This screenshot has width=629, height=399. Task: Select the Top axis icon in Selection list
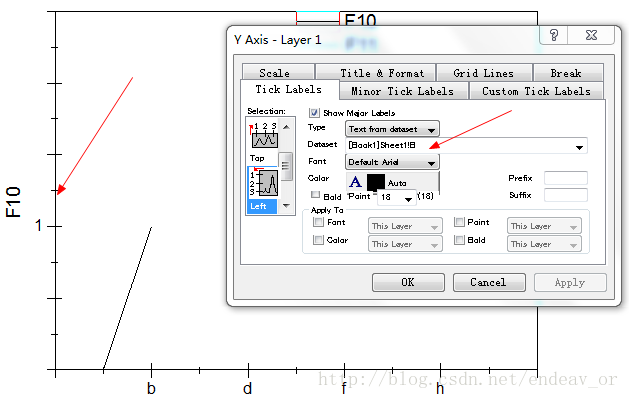pos(264,135)
